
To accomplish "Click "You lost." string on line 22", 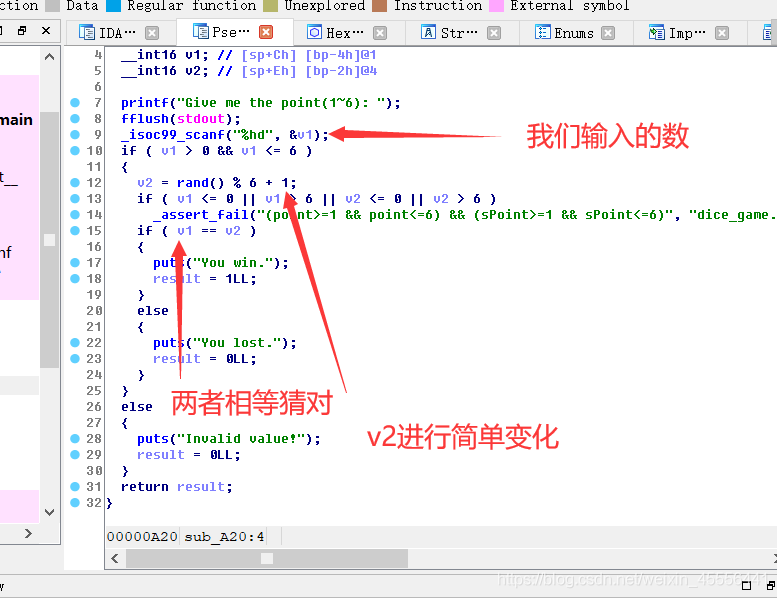I will point(236,342).
